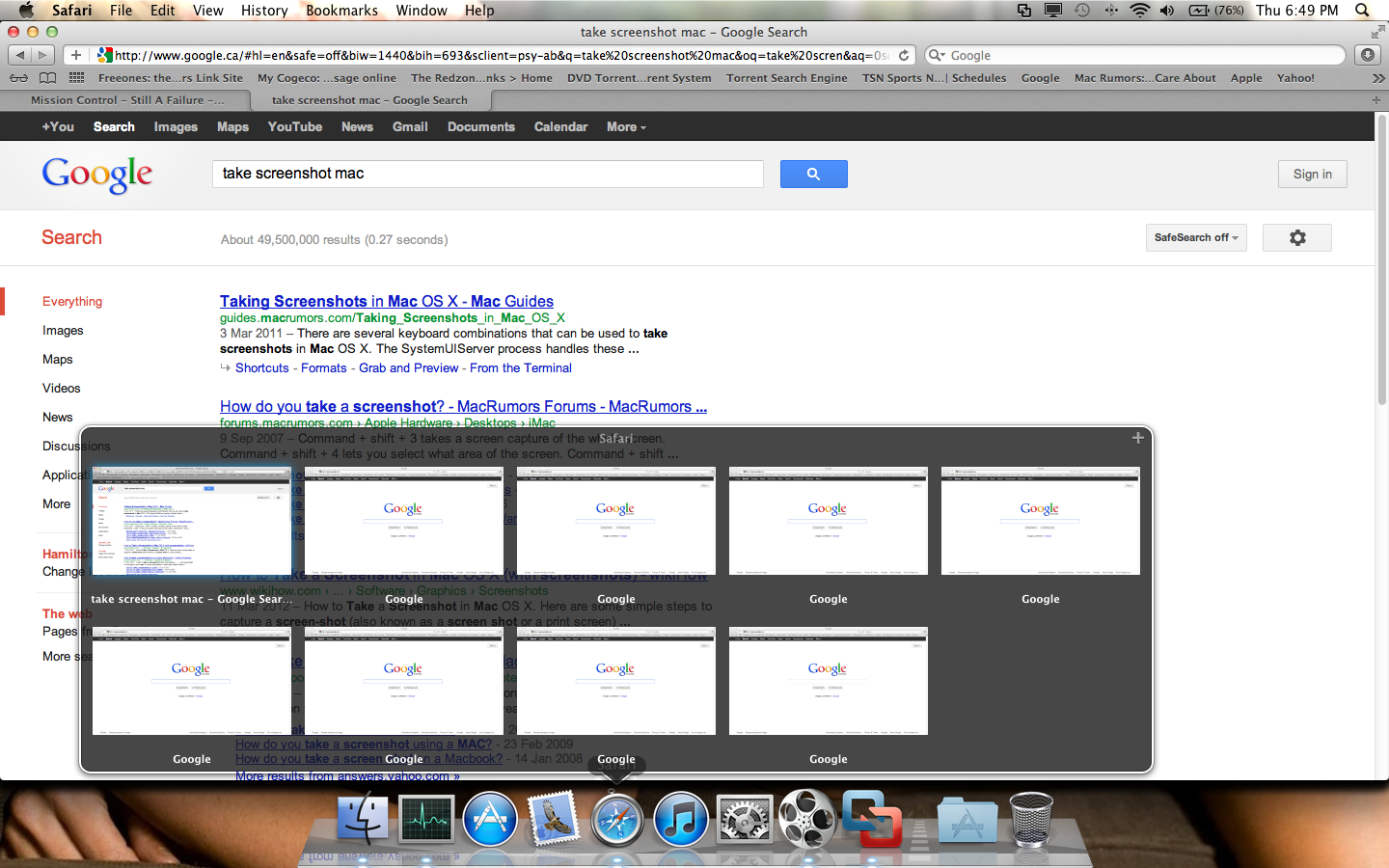Expand the More dropdown in Google bar
1389x868 pixels.
point(626,127)
